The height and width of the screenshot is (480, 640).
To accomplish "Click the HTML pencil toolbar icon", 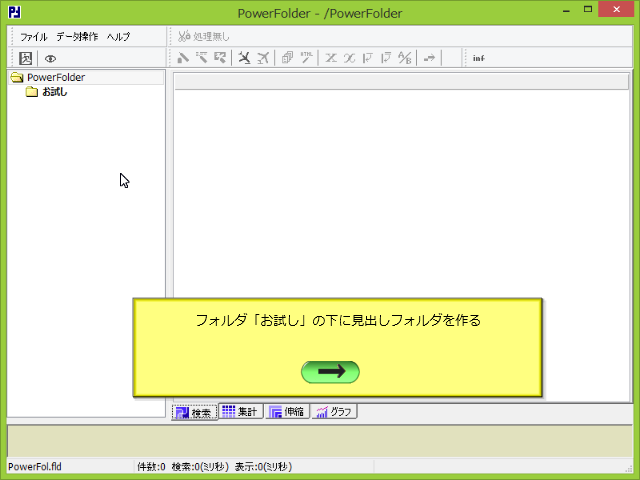I will [x=306, y=58].
